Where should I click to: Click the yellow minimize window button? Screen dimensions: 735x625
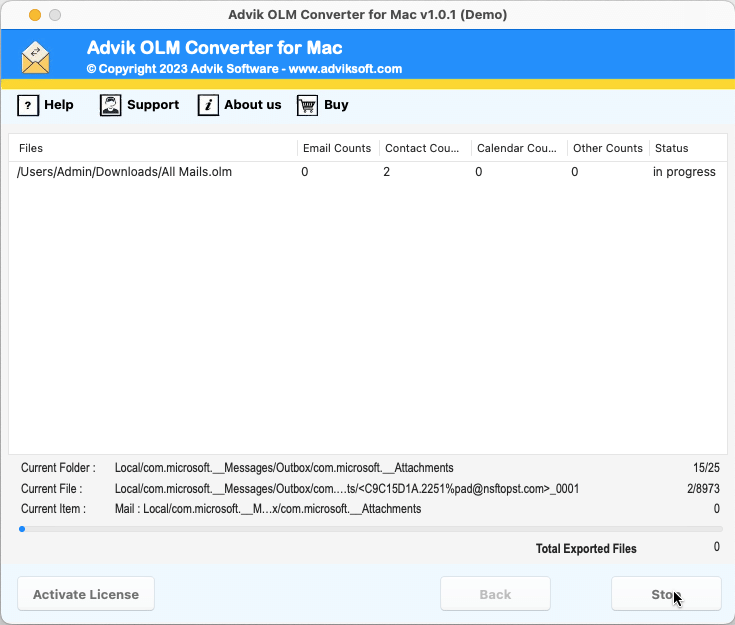[35, 15]
